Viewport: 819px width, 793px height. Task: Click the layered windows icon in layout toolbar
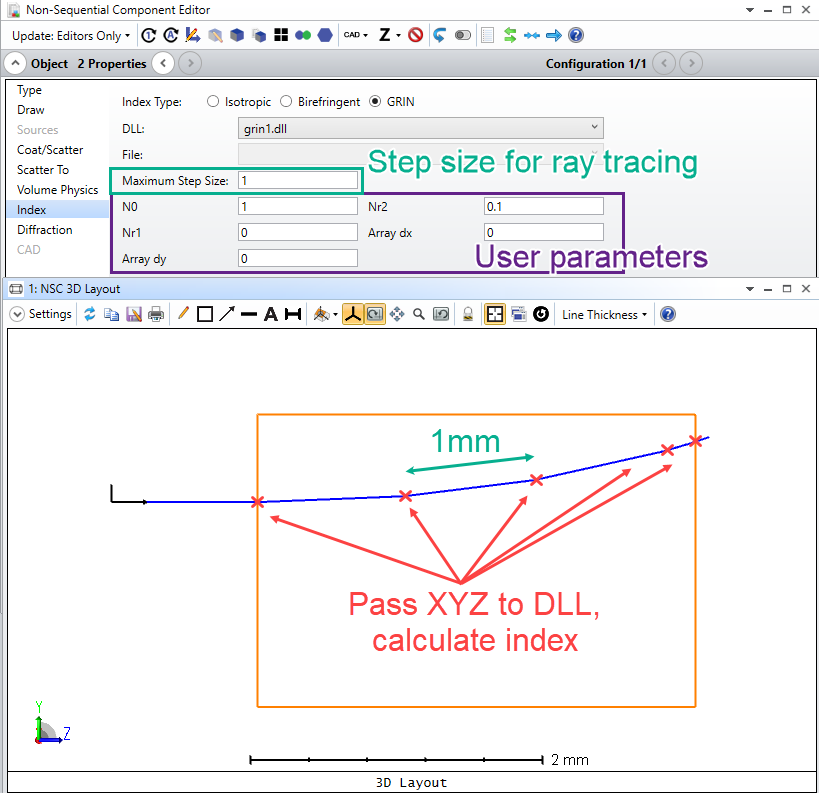pos(519,314)
